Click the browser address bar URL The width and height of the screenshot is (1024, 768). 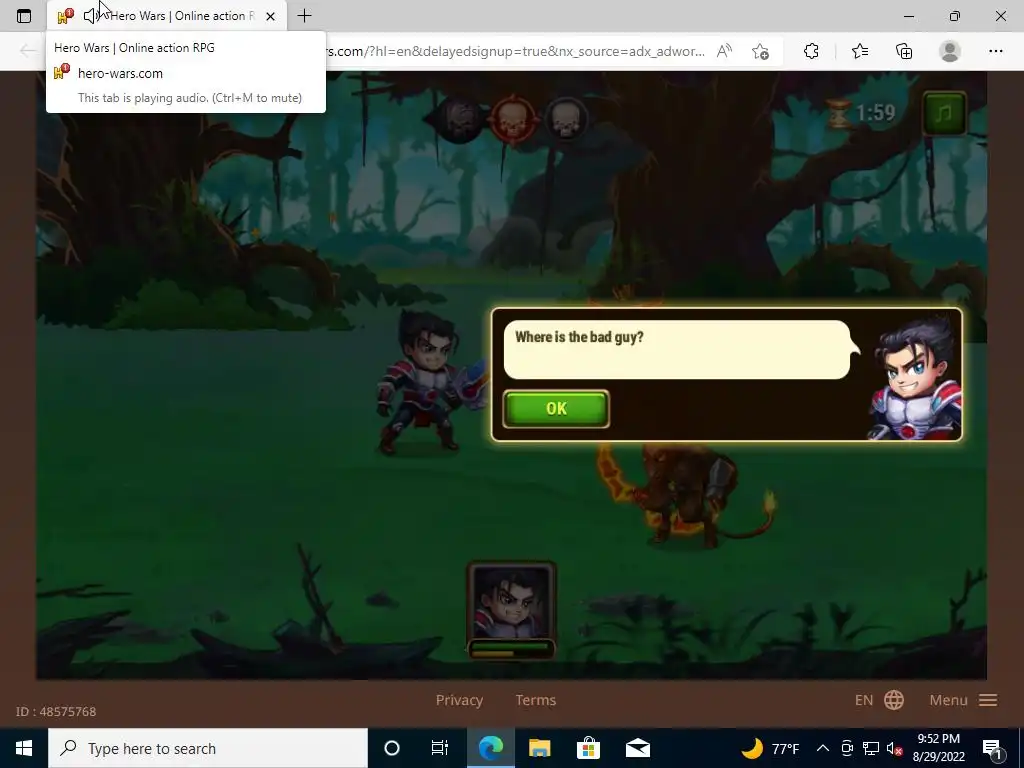[516, 51]
